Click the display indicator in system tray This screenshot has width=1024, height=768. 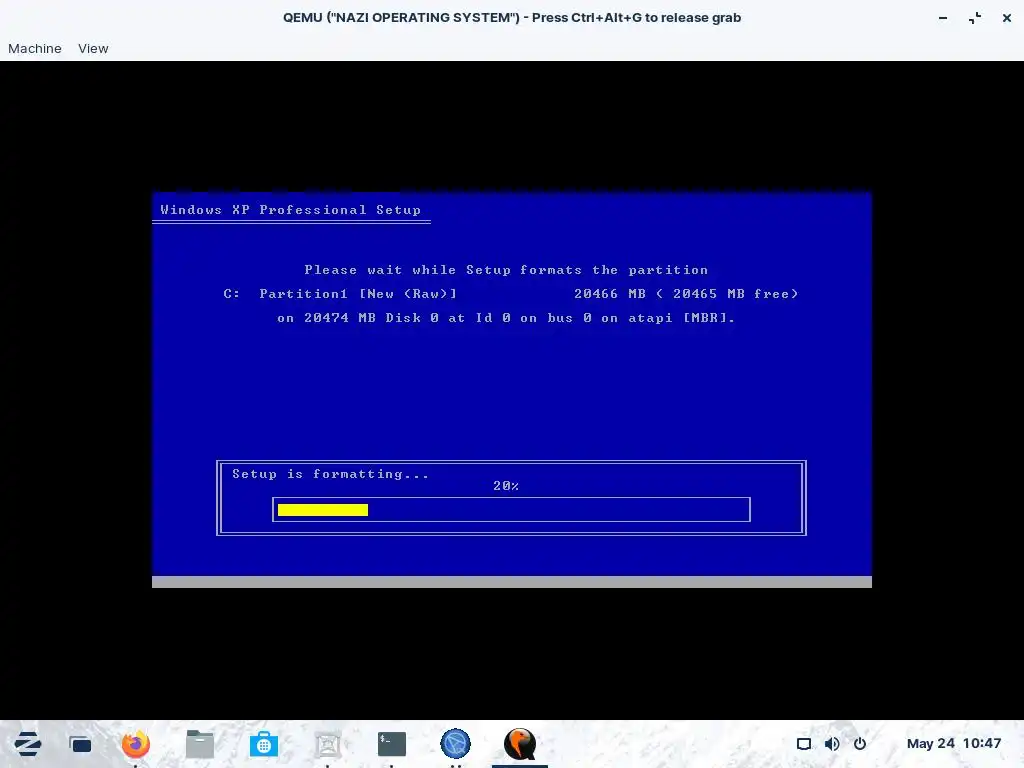pyautogui.click(x=804, y=744)
